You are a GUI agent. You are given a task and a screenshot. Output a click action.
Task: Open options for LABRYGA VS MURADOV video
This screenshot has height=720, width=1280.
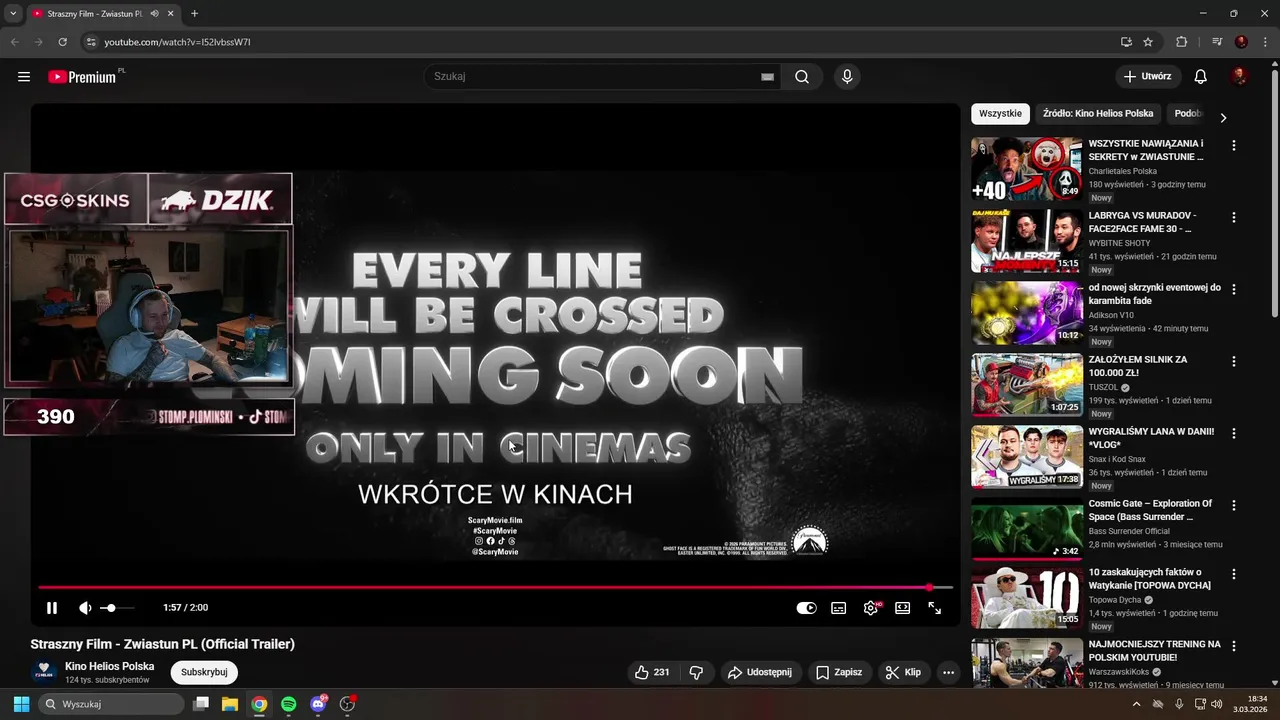tap(1234, 217)
